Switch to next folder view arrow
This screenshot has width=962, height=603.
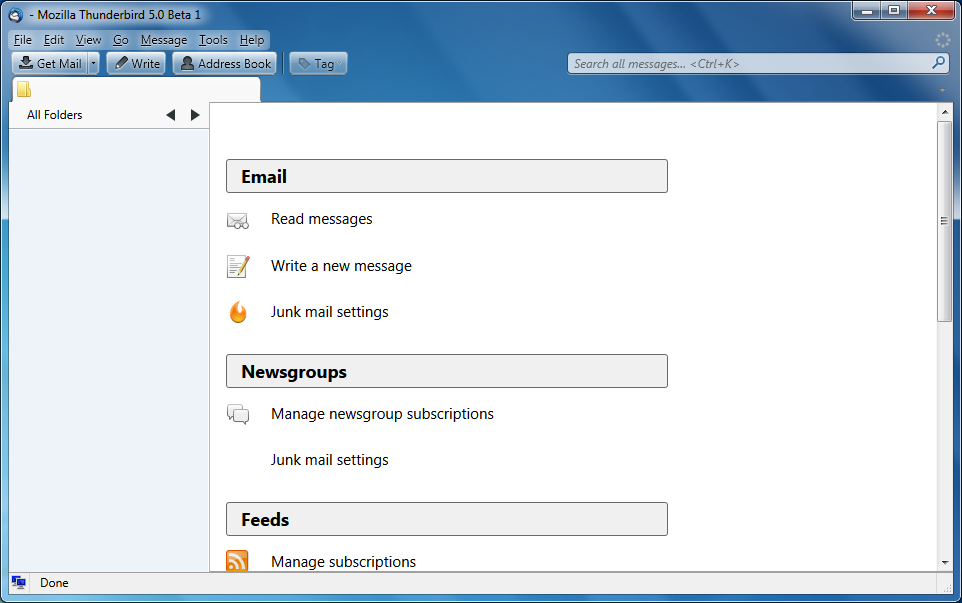pos(195,115)
